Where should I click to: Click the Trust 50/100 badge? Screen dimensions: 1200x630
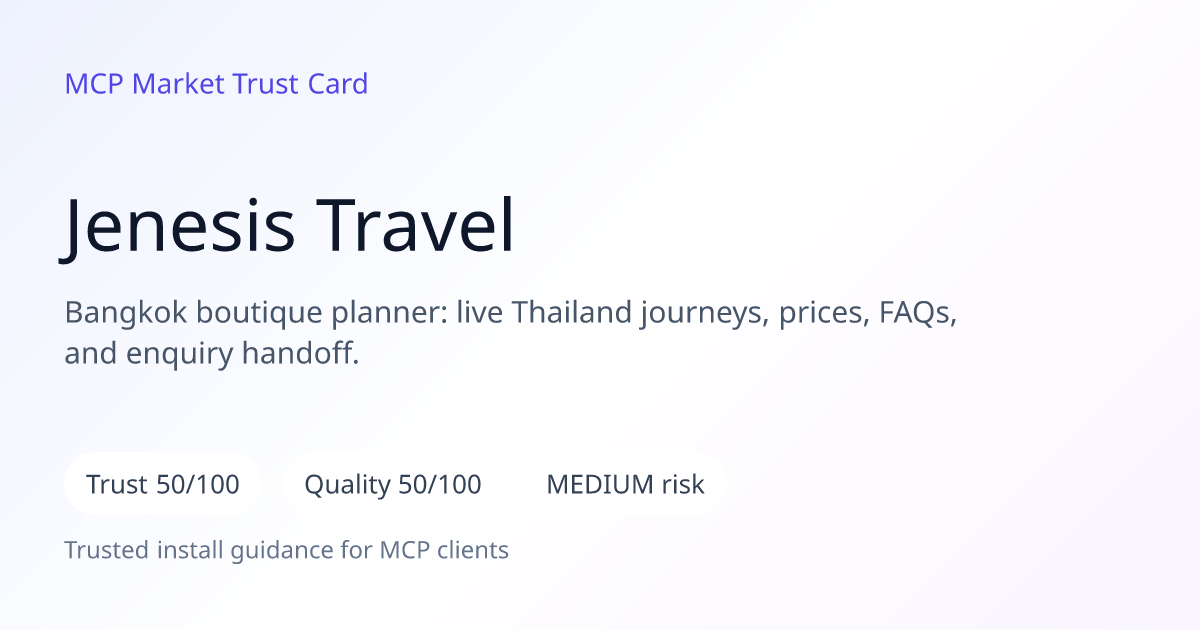tap(163, 484)
